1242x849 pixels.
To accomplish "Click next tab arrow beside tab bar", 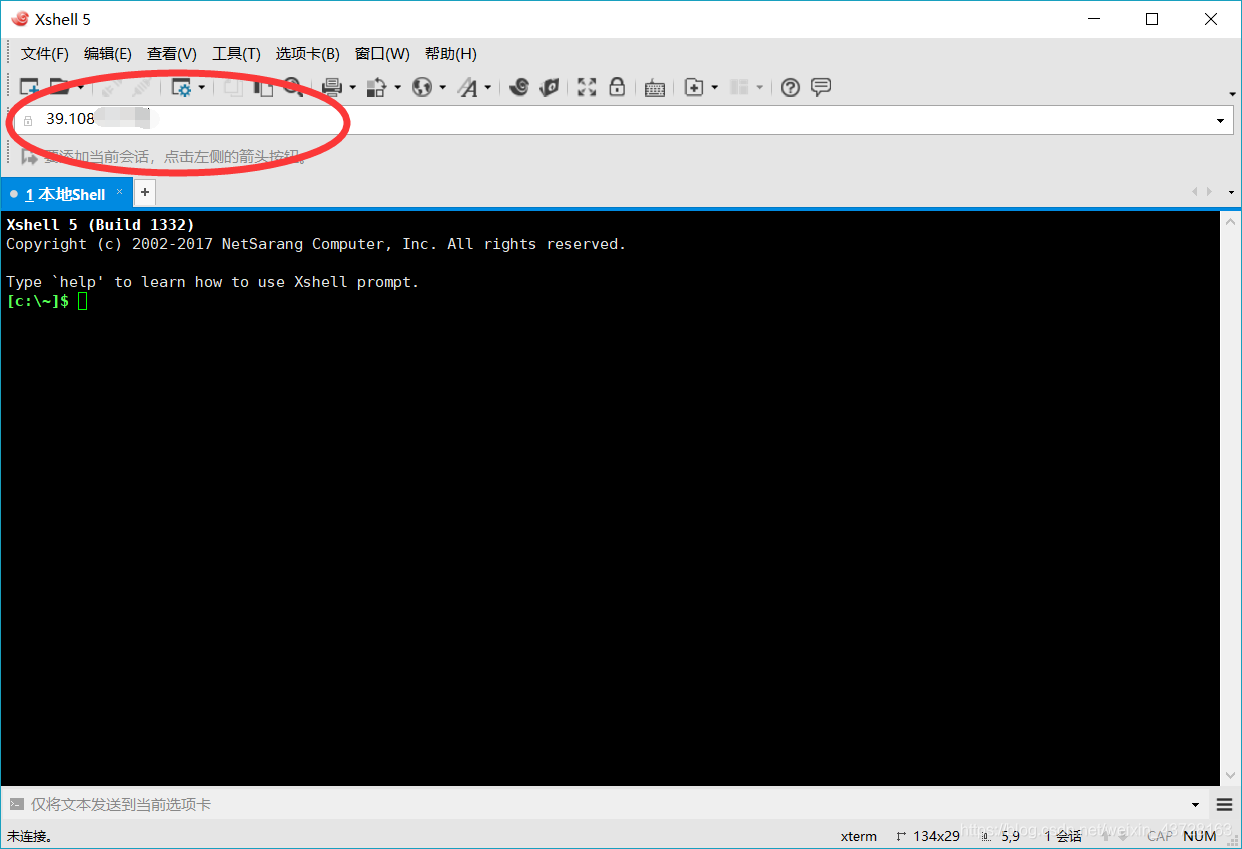I will (1210, 192).
